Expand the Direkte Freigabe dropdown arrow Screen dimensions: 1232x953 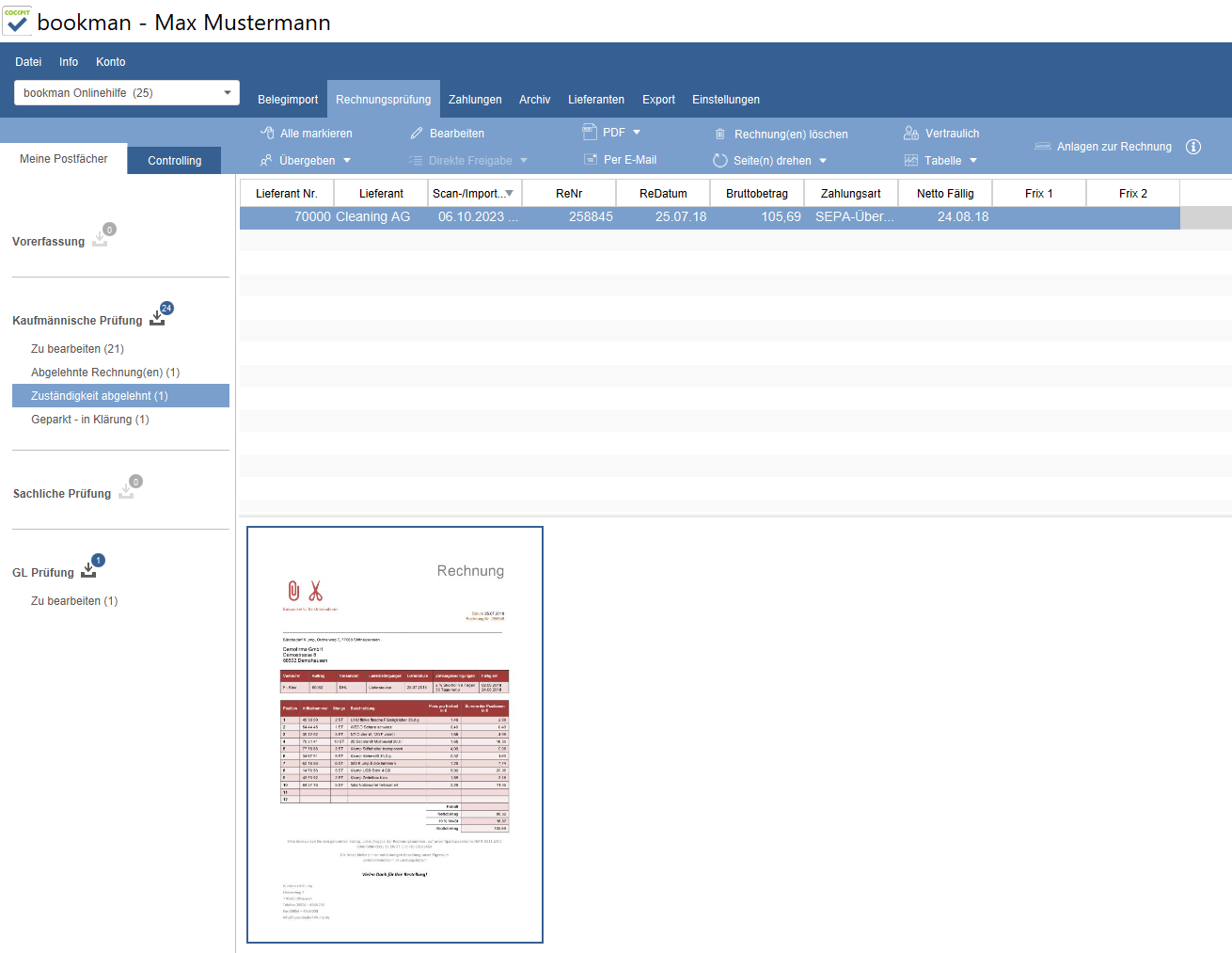[524, 161]
